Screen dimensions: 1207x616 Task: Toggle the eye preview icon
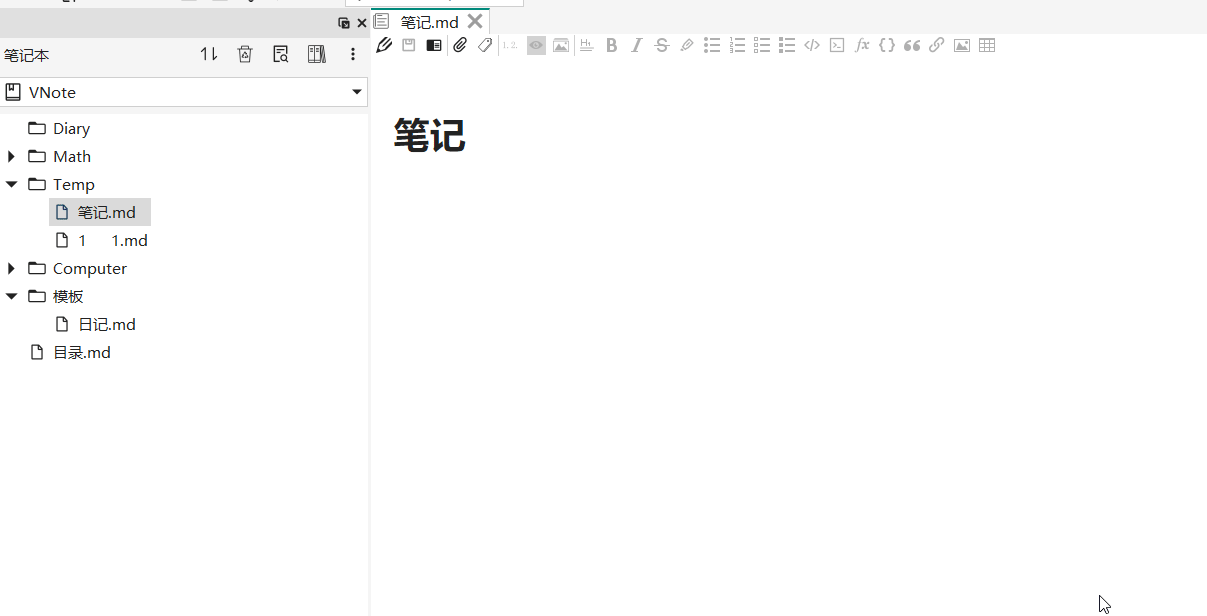(536, 45)
